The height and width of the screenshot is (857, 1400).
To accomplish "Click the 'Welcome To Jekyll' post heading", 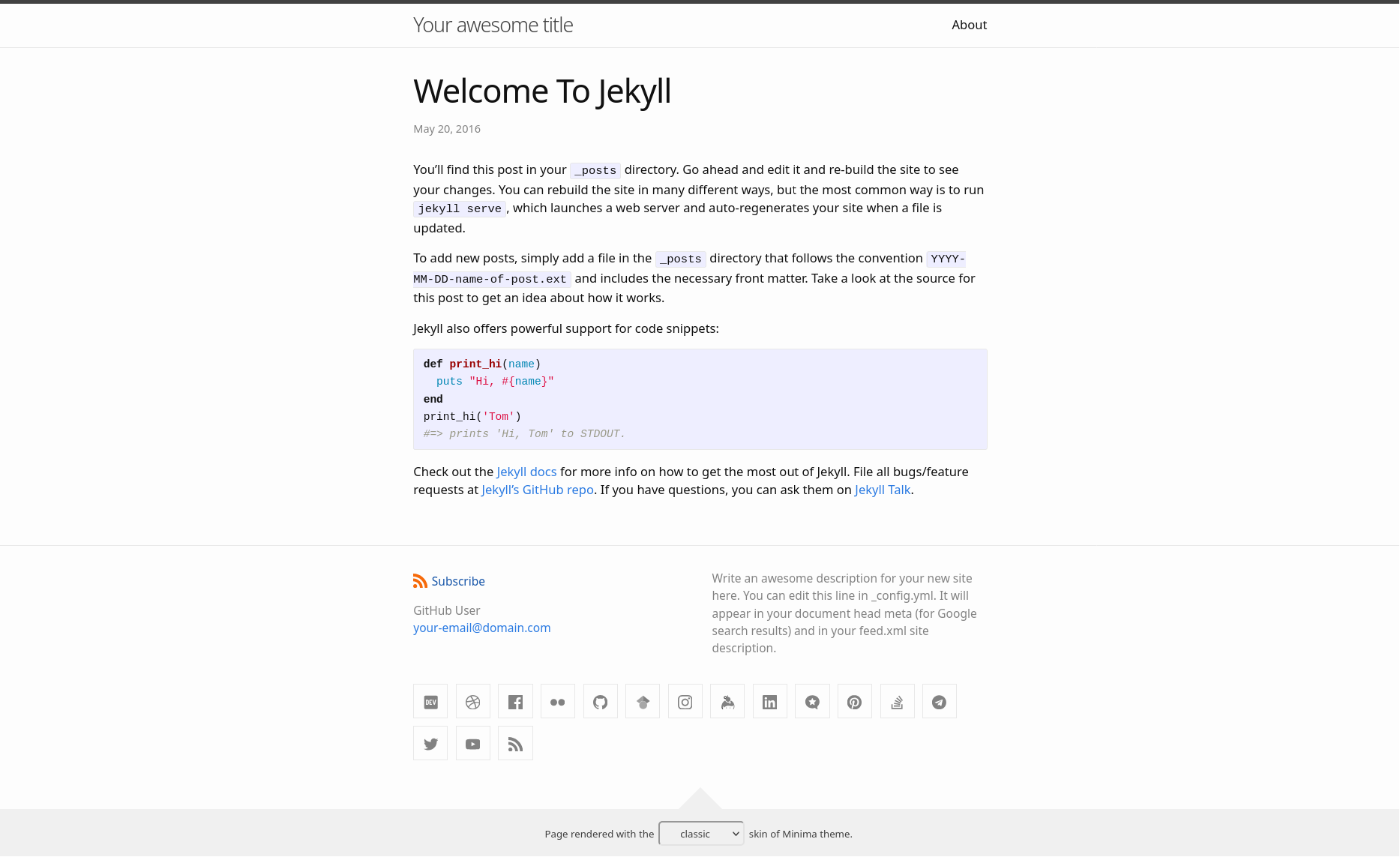I will [x=542, y=91].
